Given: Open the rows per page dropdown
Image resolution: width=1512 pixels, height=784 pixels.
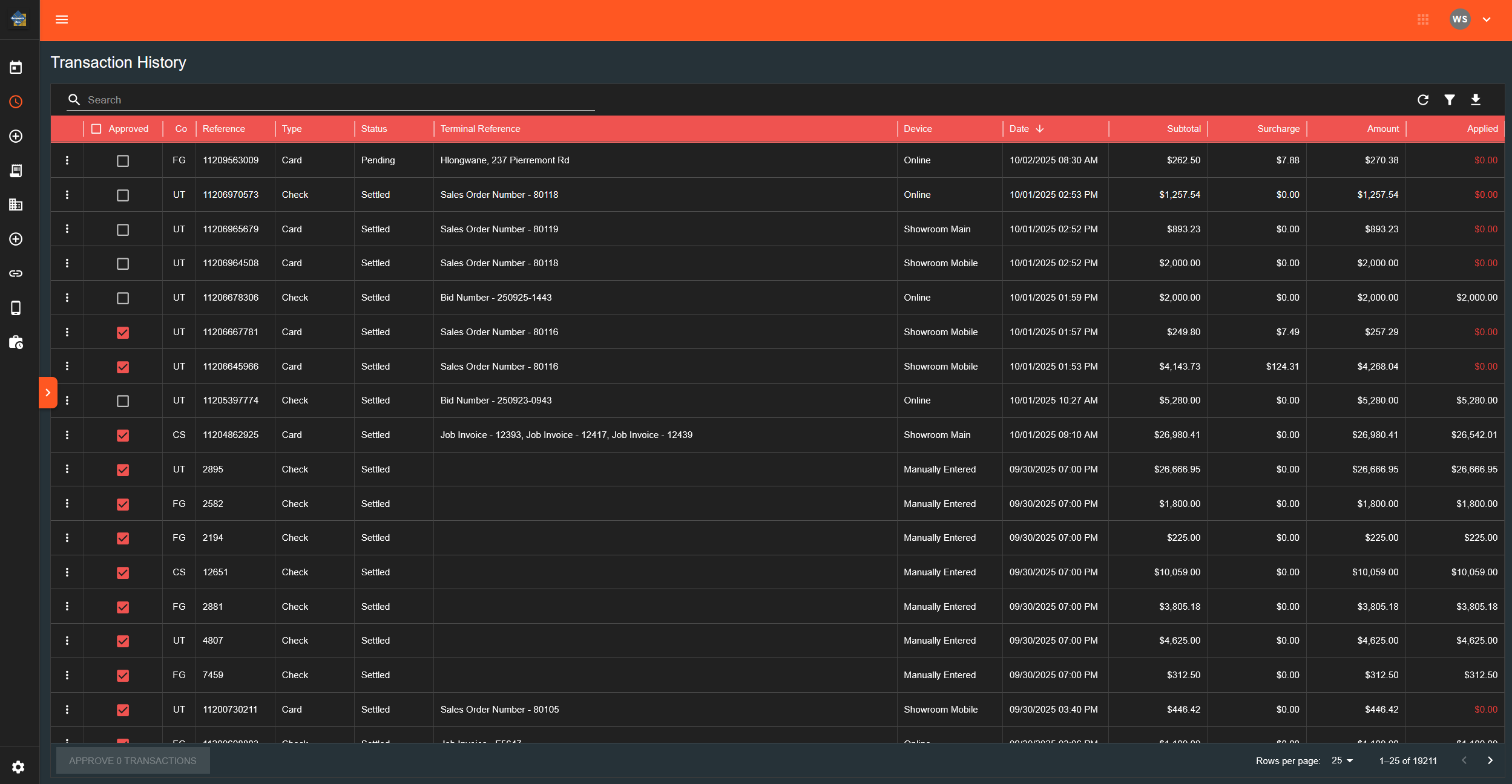Looking at the screenshot, I should (1341, 760).
